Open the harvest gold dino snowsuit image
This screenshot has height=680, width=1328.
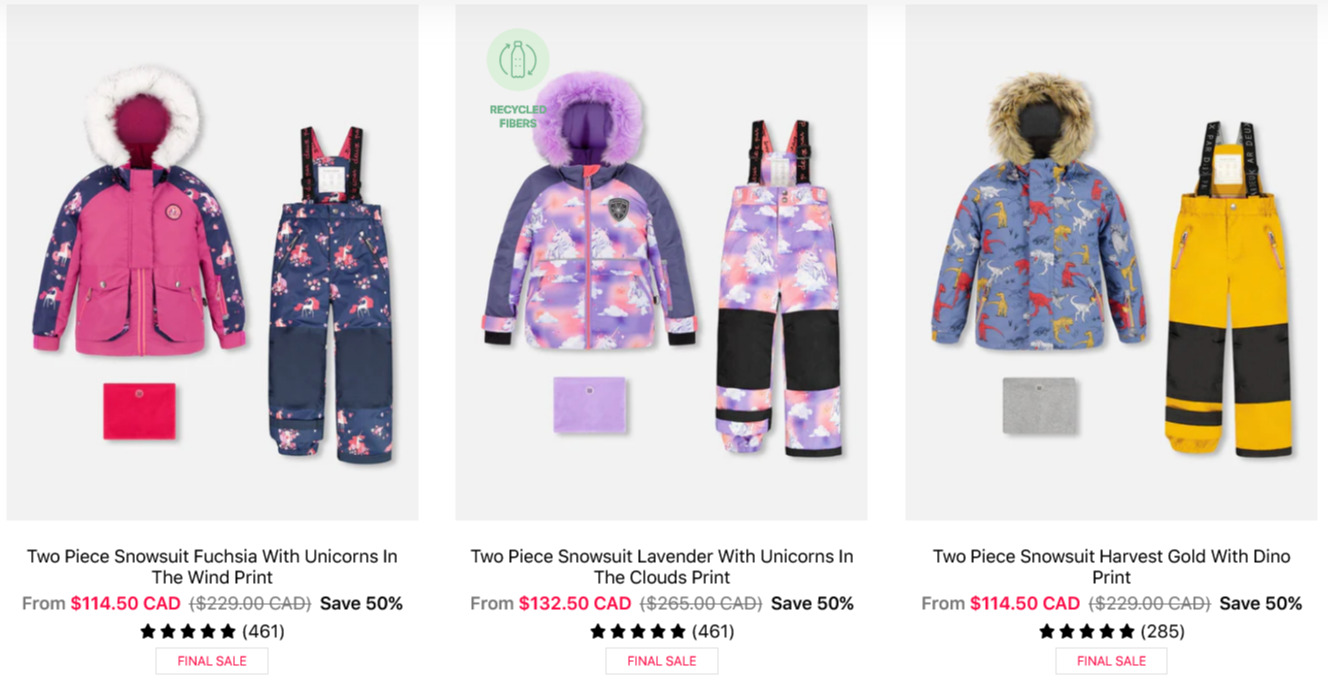tap(1111, 263)
